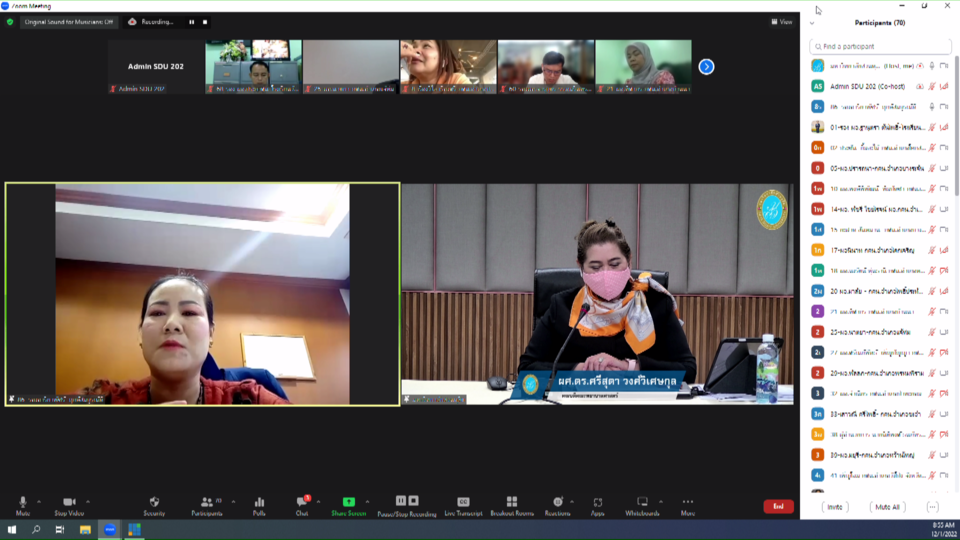Open Whiteboards
Viewport: 960px width, 540px height.
coord(642,506)
